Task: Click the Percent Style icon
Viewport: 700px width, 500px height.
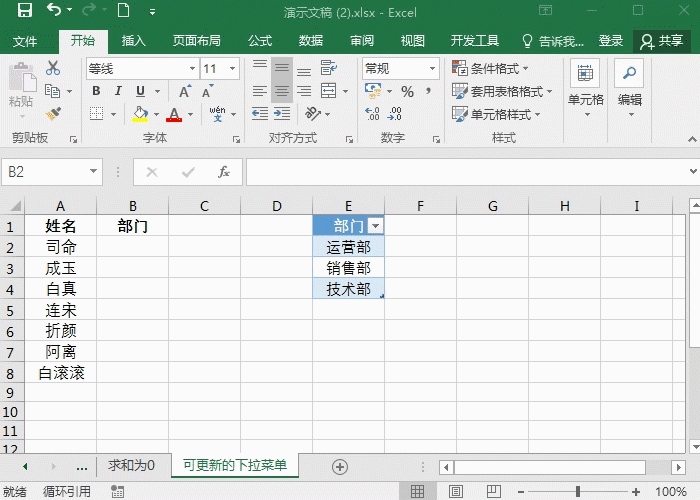Action: point(407,92)
